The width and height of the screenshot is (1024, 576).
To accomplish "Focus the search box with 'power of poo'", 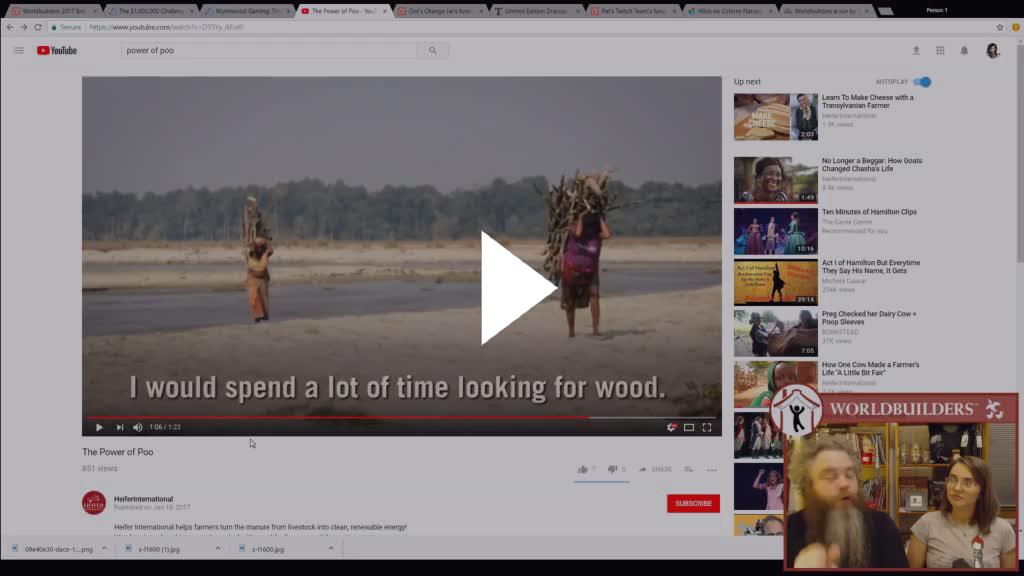I will [x=268, y=50].
